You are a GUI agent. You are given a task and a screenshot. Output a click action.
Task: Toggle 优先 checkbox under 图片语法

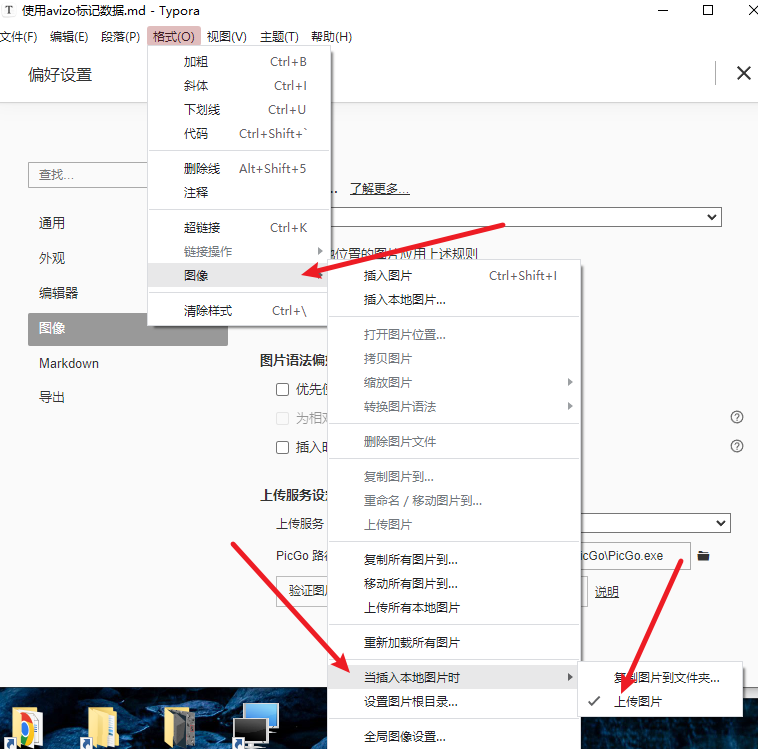click(x=282, y=390)
